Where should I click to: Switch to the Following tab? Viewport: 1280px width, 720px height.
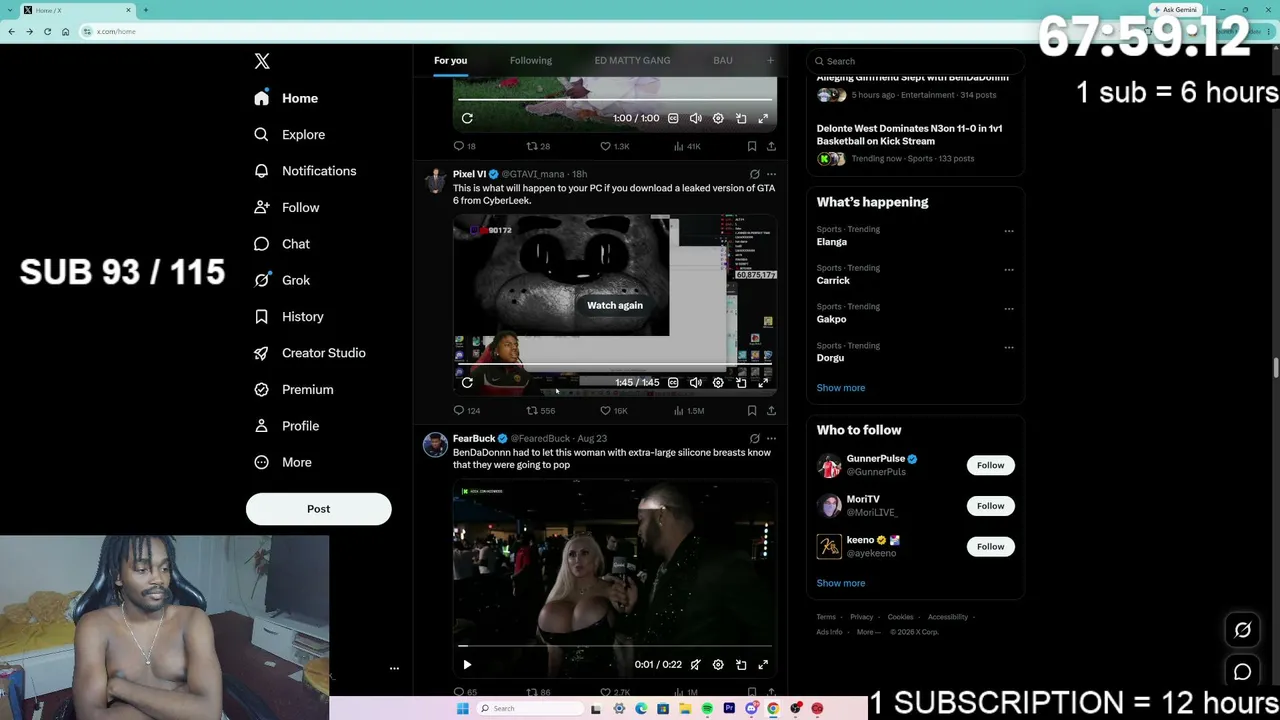point(531,61)
